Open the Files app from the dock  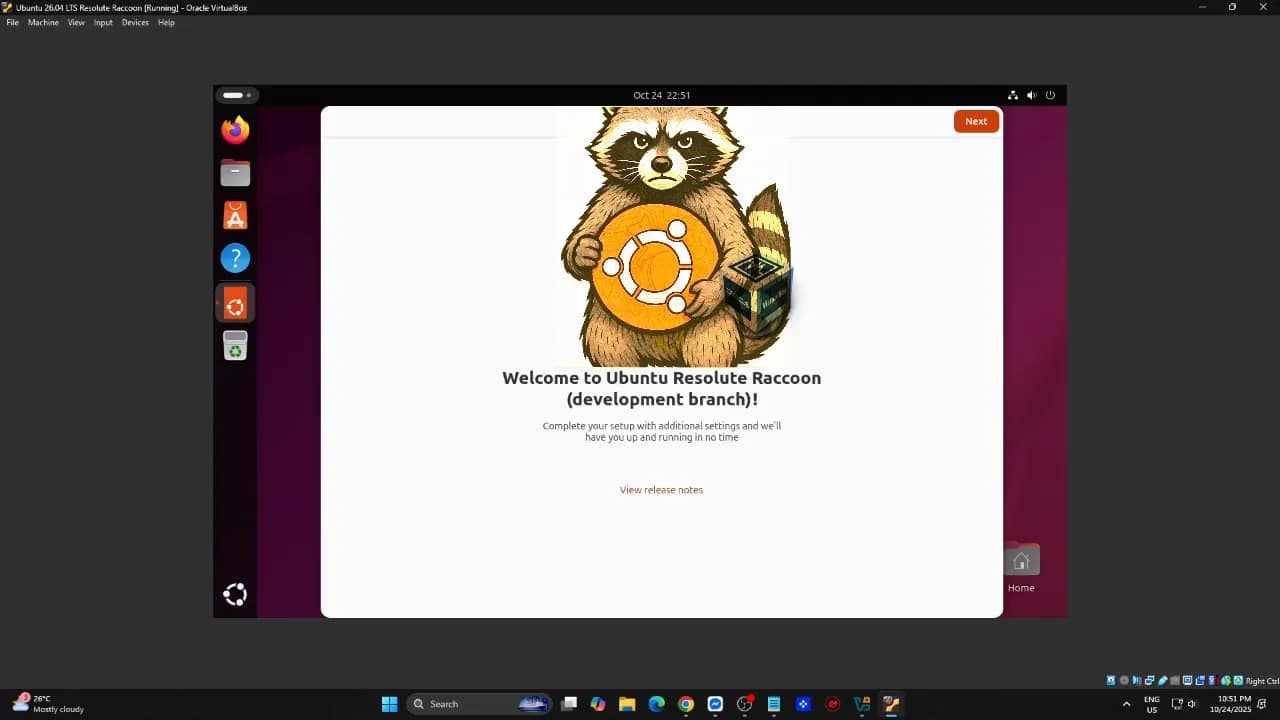click(235, 172)
